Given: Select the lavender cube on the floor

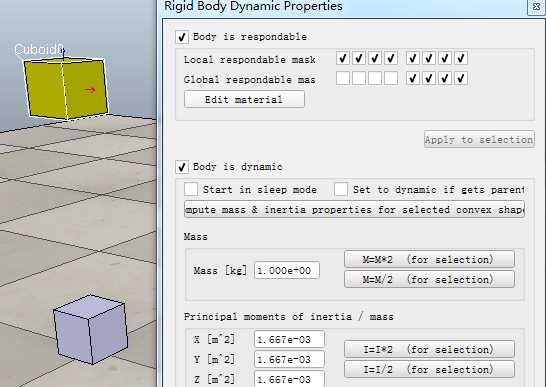Looking at the screenshot, I should (x=90, y=329).
